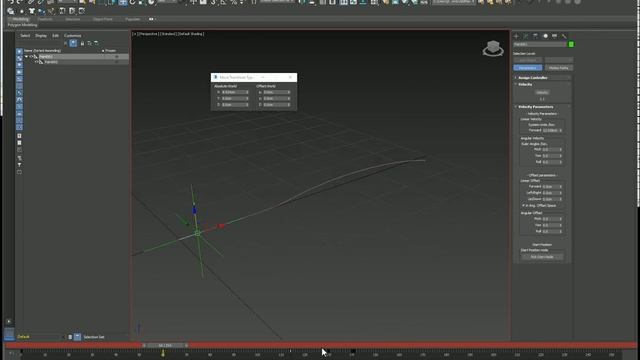Screen dimensions: 640x360
Task: Open the Edit menu in Scene Explorer
Action: pos(56,36)
